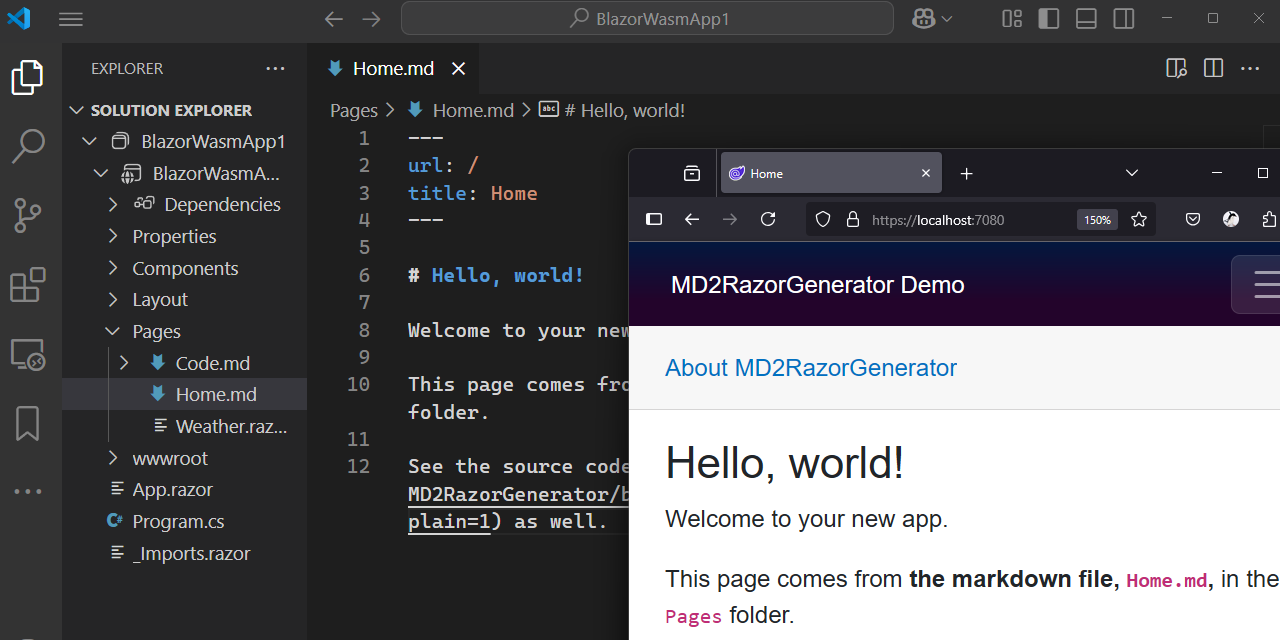Collapse the BlazorWasmApp1 solution node

click(x=90, y=141)
